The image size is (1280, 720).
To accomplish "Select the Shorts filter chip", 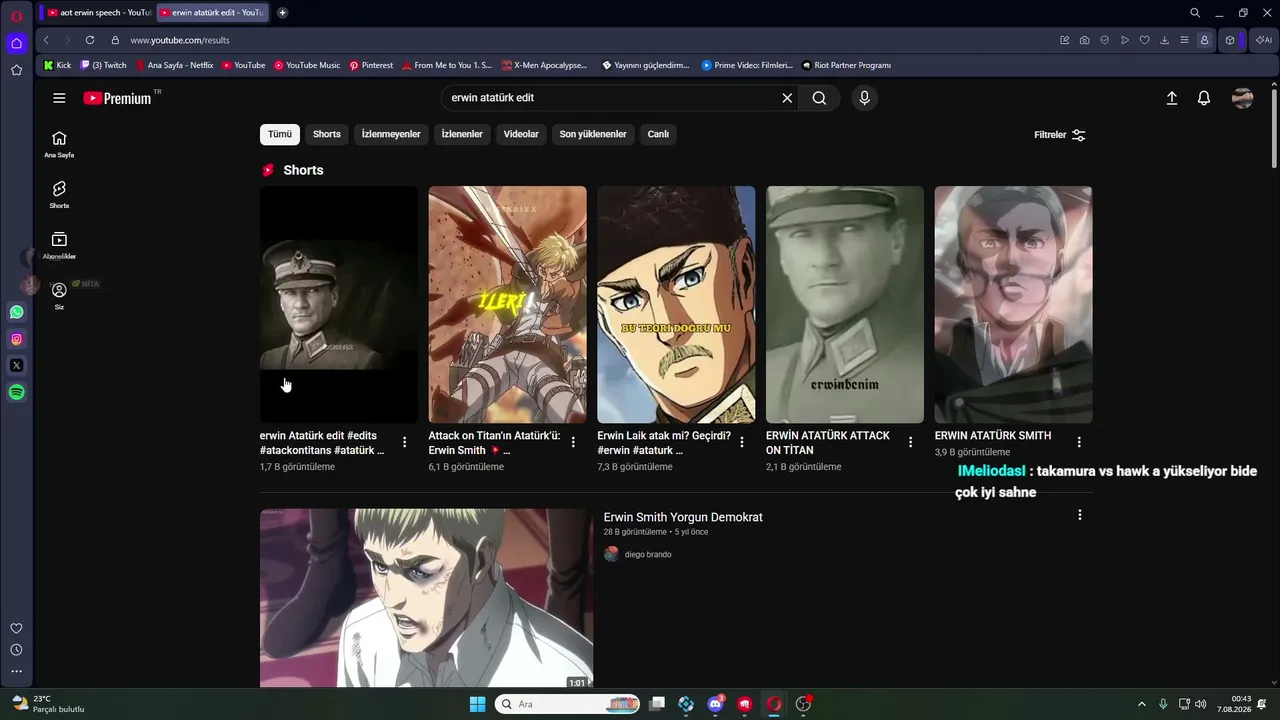I will [x=327, y=134].
